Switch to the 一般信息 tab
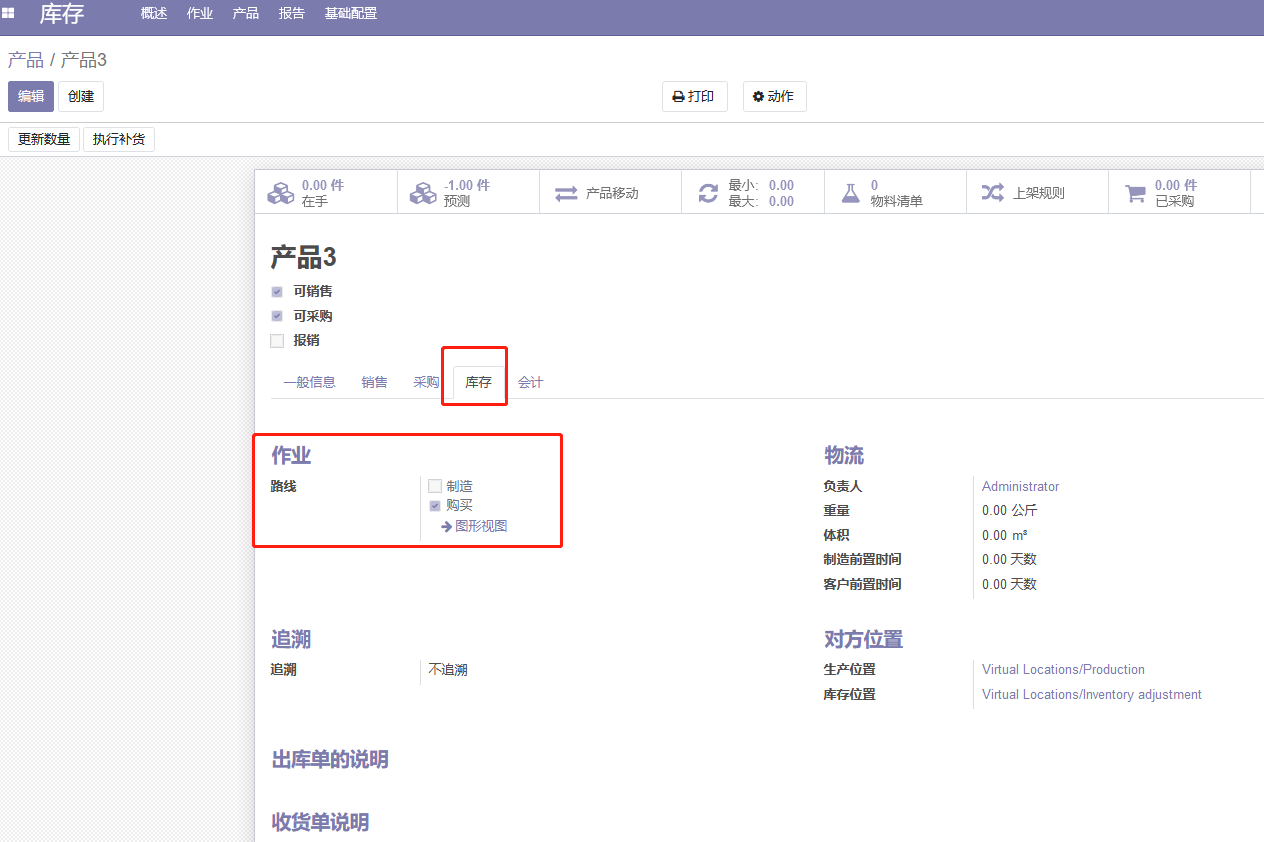Screen dimensions: 1264x842 pos(309,382)
